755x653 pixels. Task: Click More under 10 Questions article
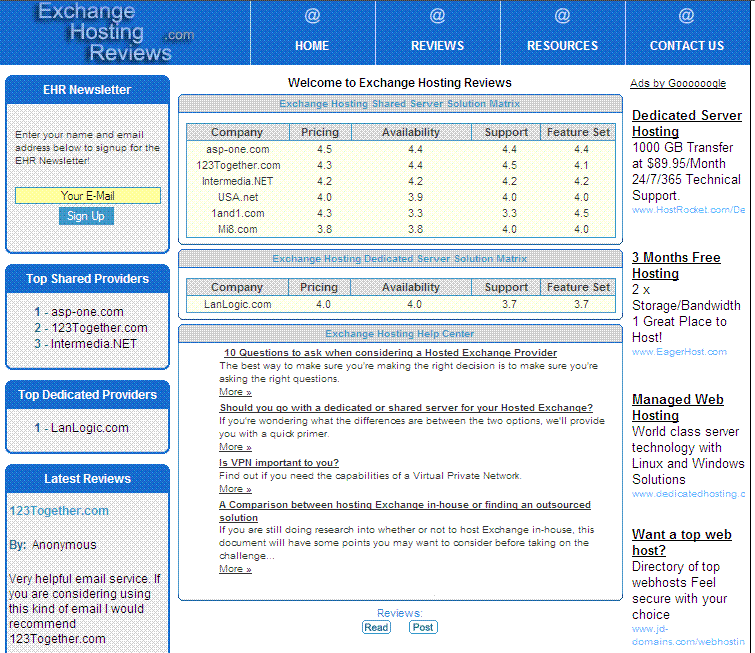[x=235, y=392]
